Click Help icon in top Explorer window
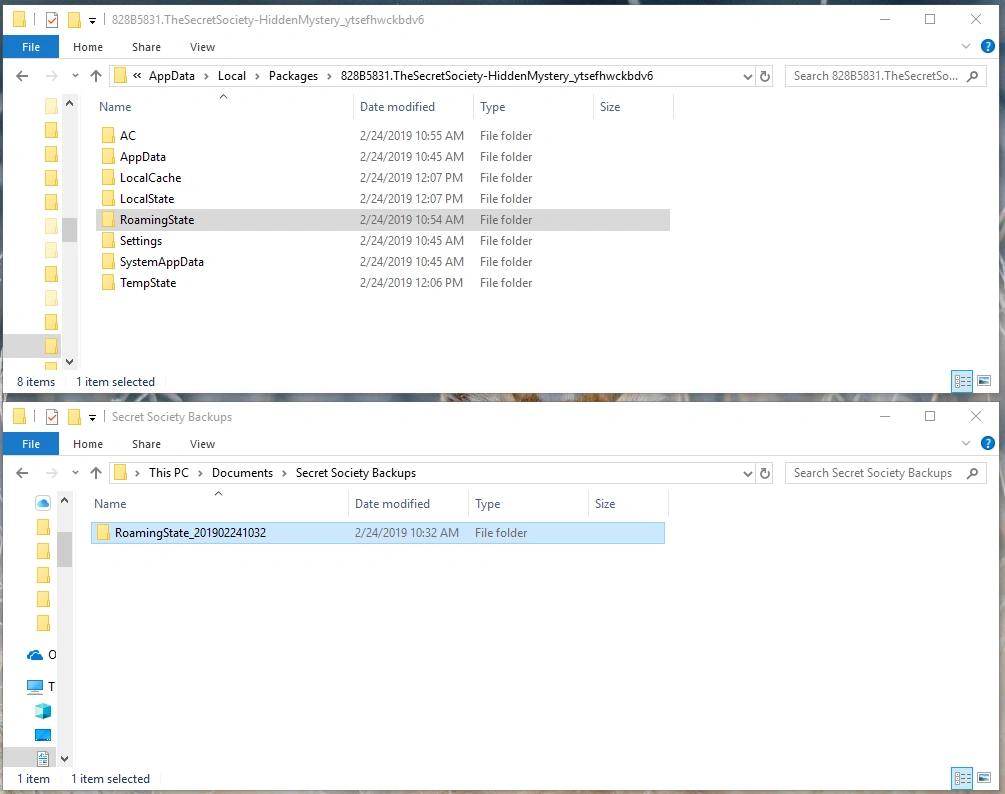Viewport: 1005px width, 794px height. point(988,46)
